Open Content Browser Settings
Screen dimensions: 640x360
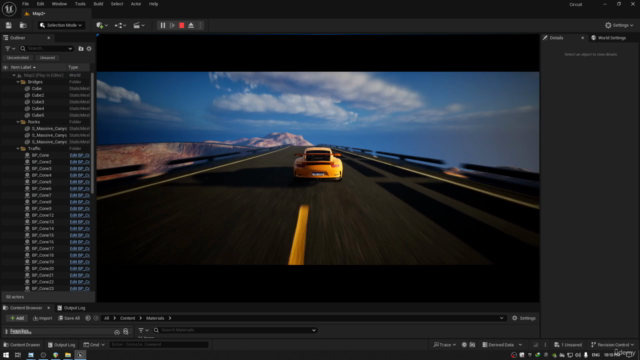point(524,318)
